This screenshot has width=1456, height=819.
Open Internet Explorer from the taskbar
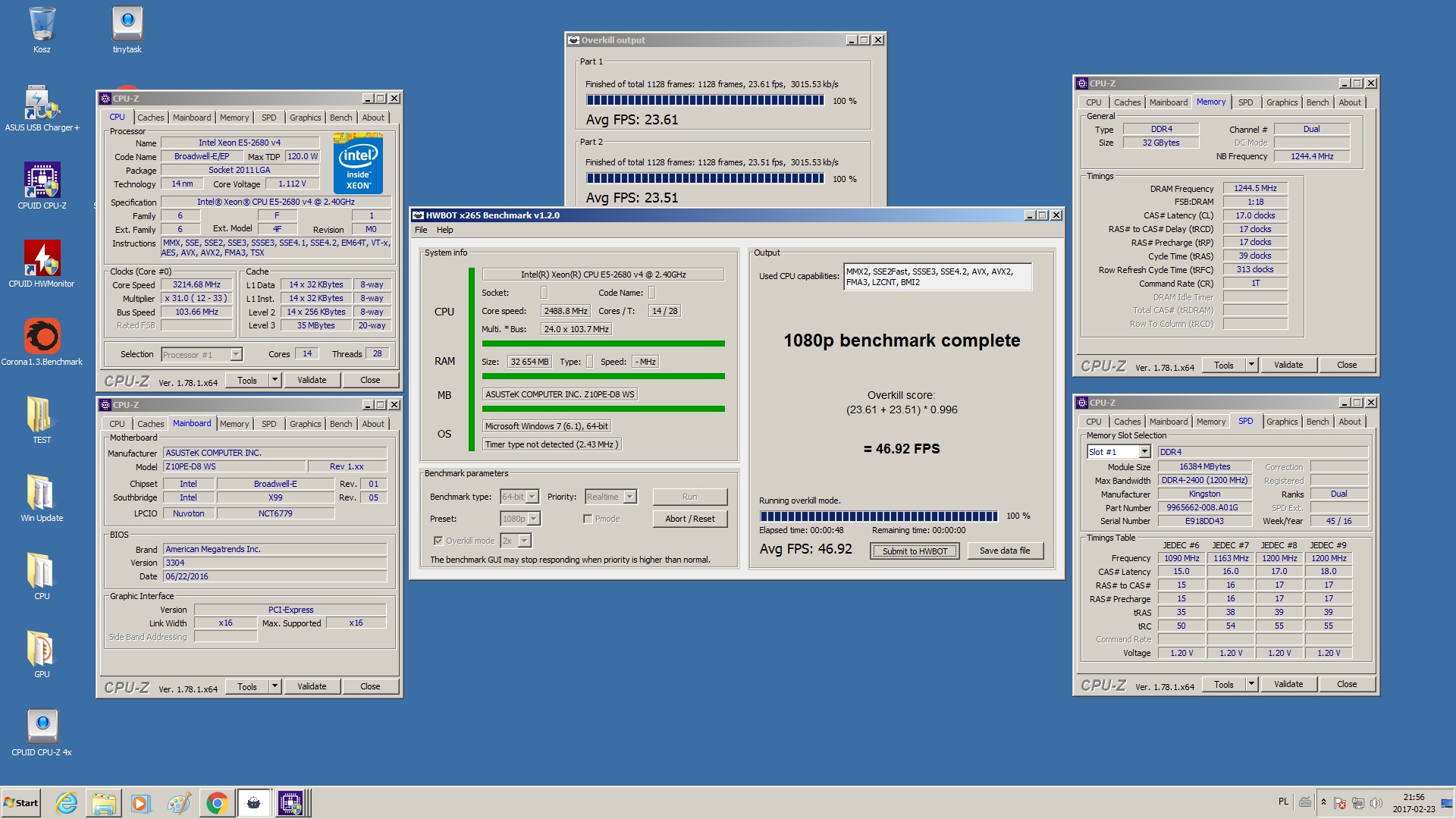pos(67,803)
